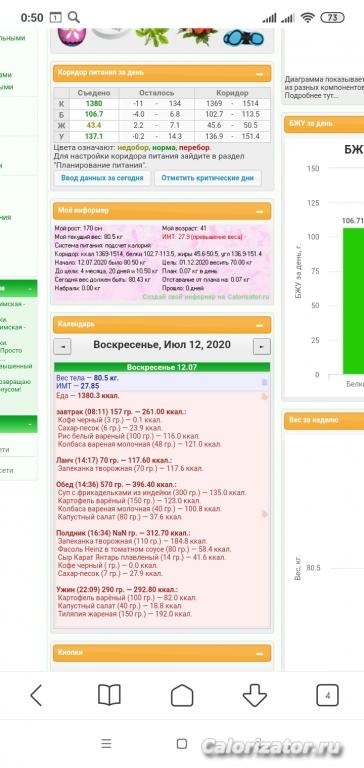Collapse the Кнопки panel
Image resolution: width=364 pixels, height=768 pixels.
[260, 653]
